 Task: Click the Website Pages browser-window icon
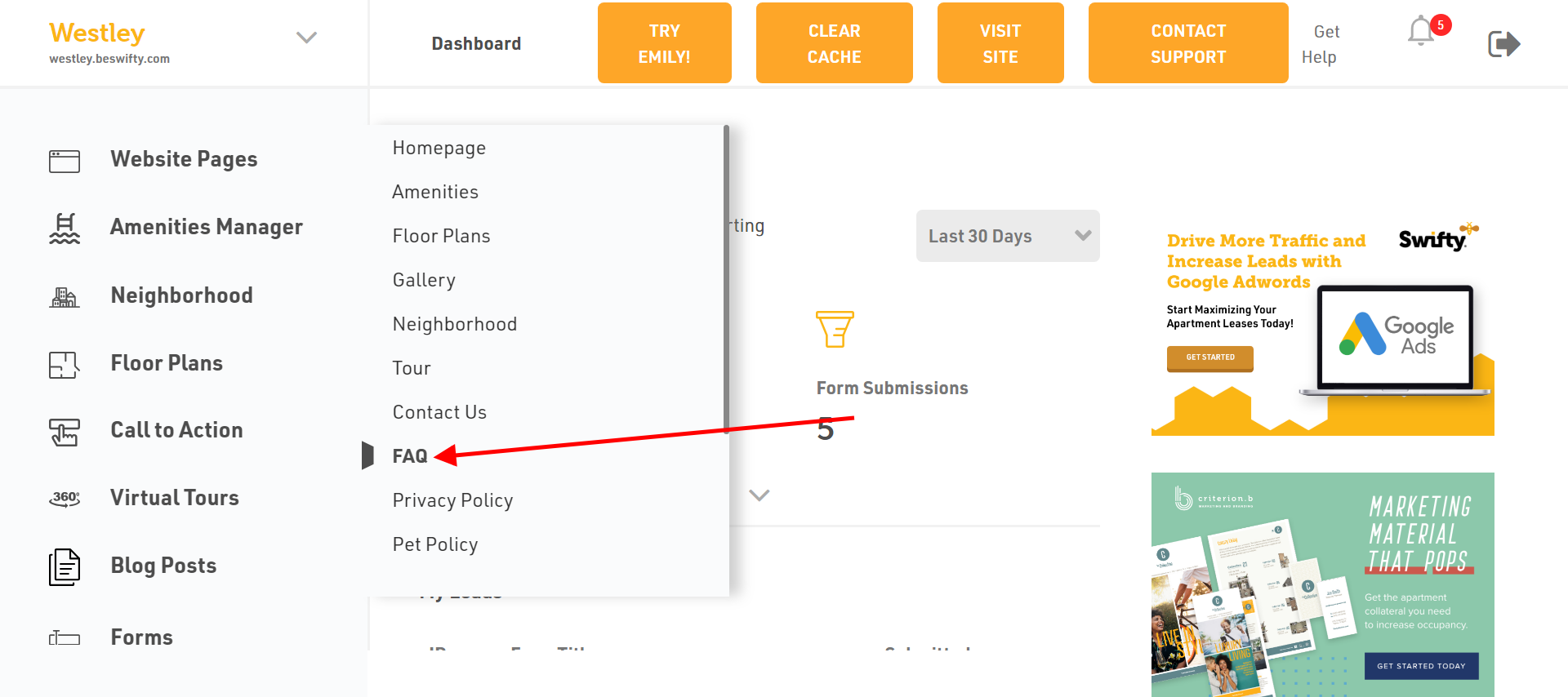[x=65, y=161]
